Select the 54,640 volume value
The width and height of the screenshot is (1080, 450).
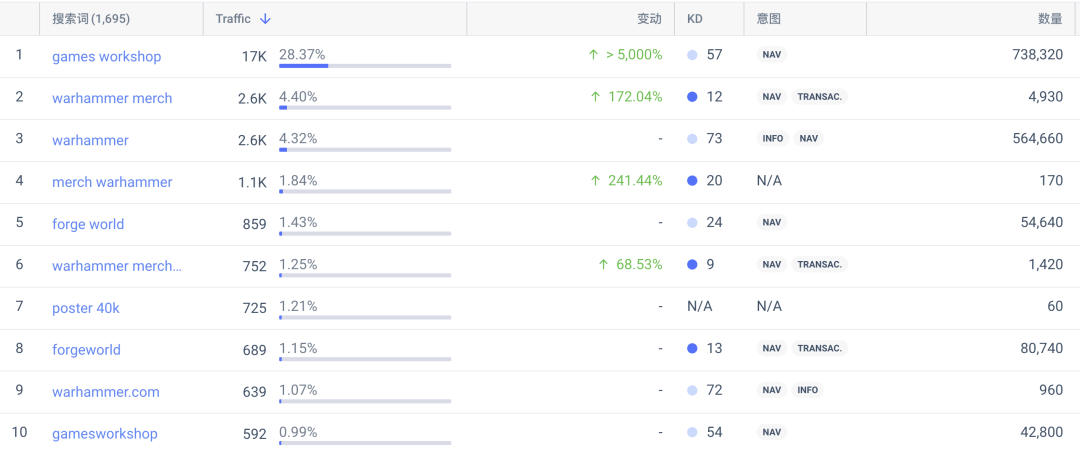(1041, 223)
